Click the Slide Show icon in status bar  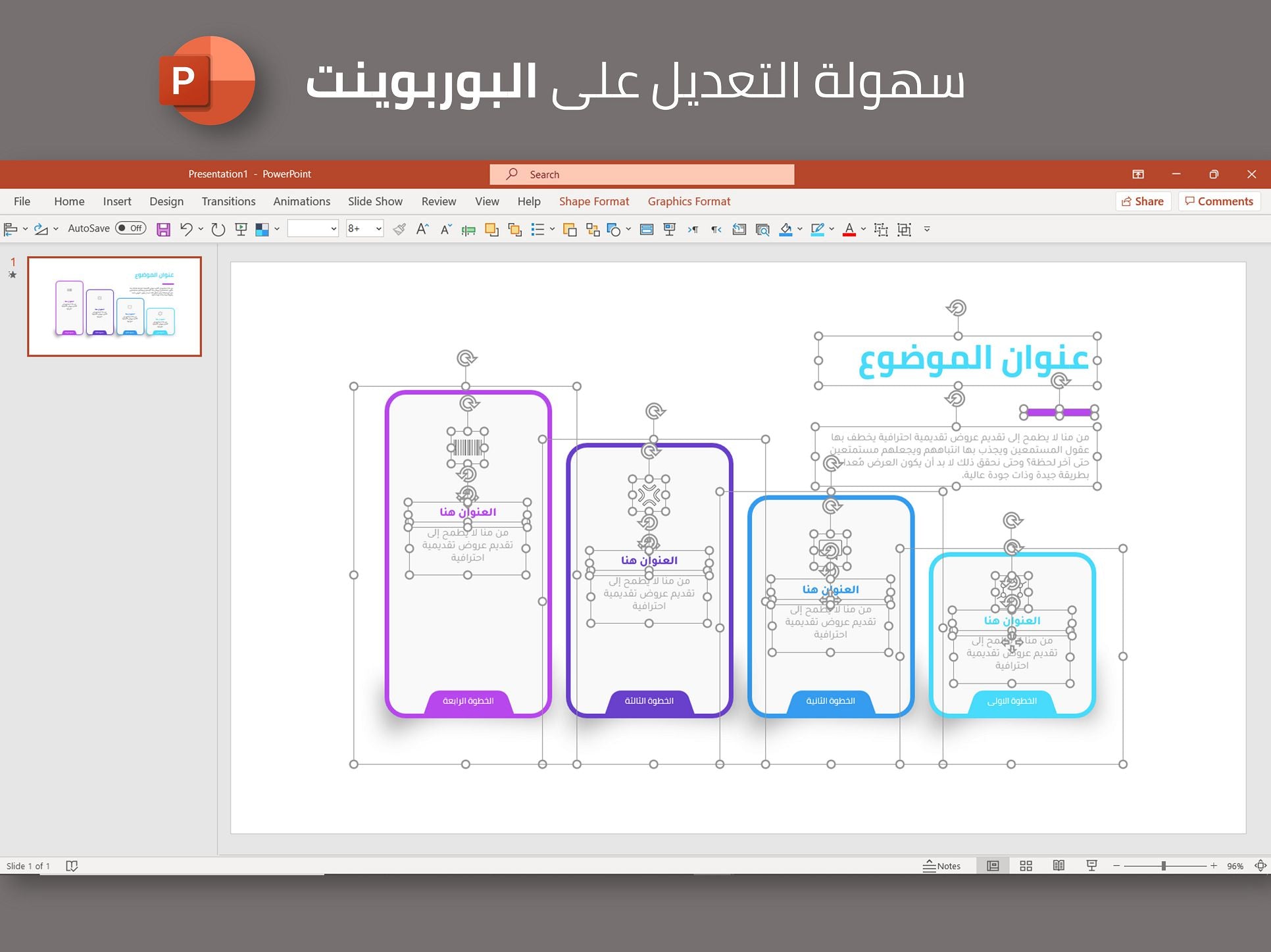1091,866
